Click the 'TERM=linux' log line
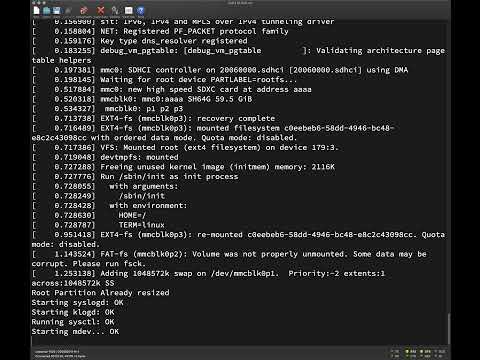Image resolution: width=480 pixels, height=360 pixels. tap(98, 225)
